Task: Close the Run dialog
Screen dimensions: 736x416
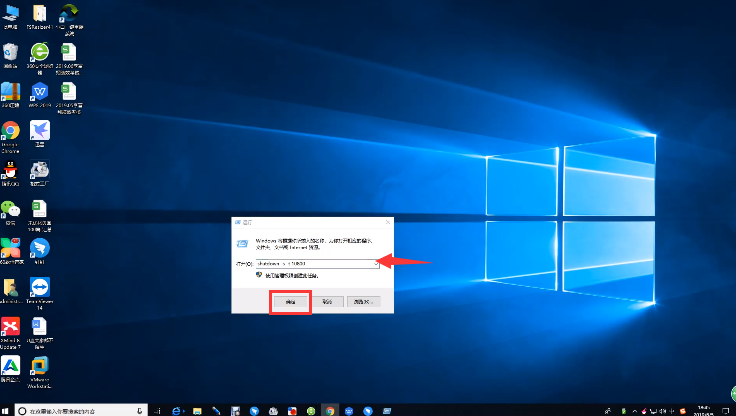Action: point(388,222)
